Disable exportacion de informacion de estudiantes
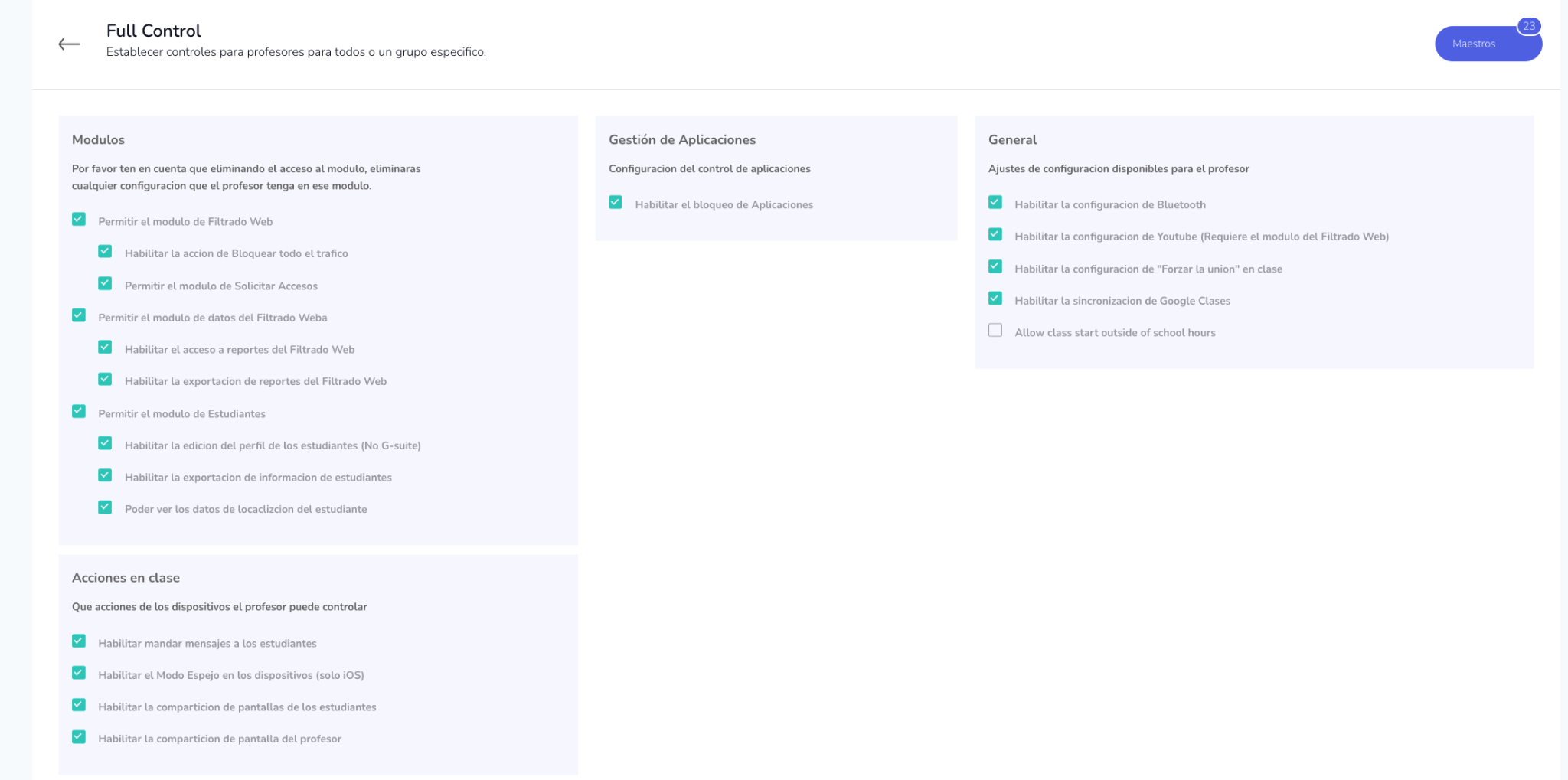The image size is (1568, 780). coord(105,476)
